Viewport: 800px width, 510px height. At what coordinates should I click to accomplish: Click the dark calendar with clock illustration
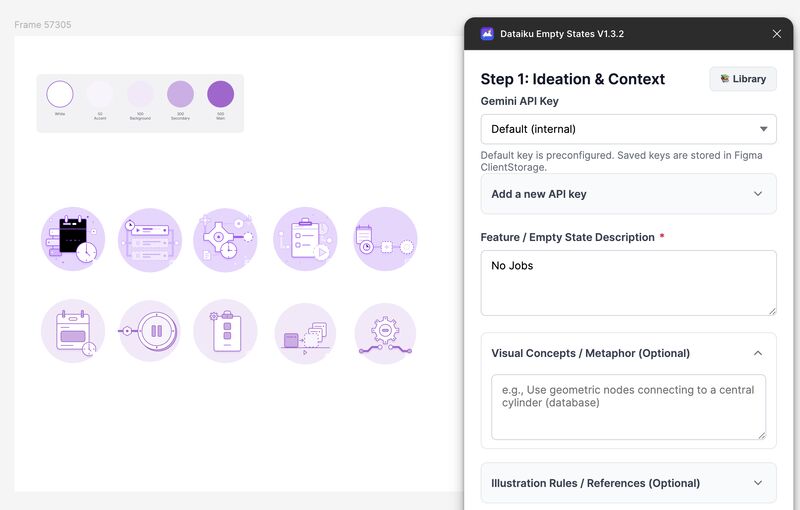[x=73, y=239]
